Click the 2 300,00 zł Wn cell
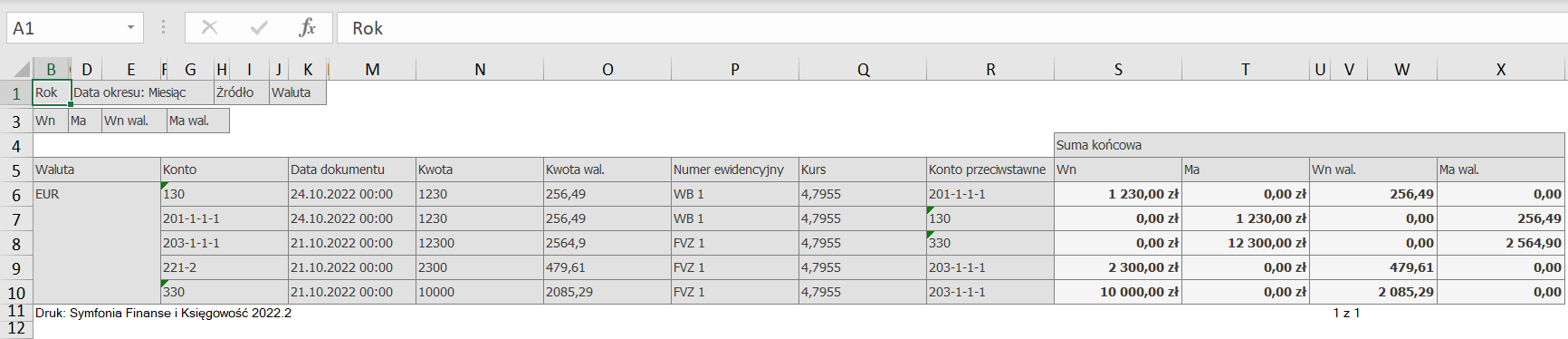Screen dimensions: 1568x339 click(x=1118, y=267)
